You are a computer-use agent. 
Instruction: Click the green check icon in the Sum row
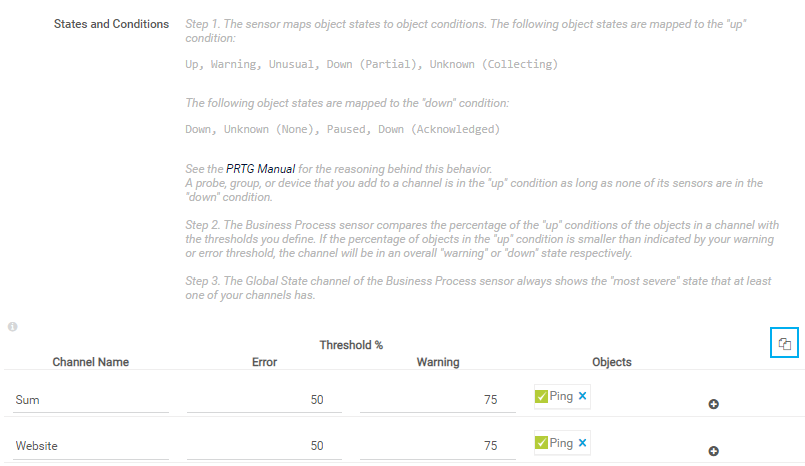[542, 397]
